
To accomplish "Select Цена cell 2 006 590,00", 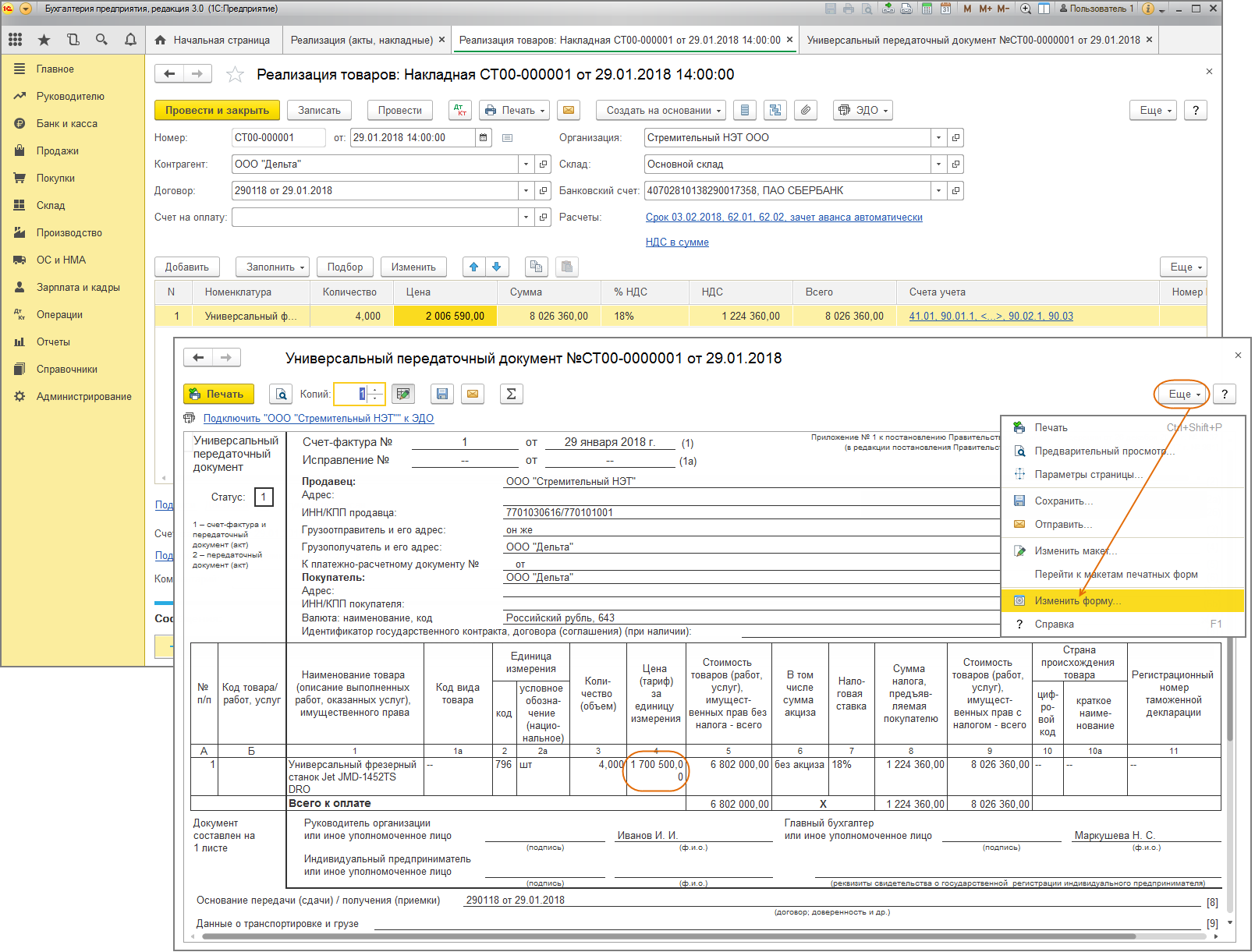I will click(x=445, y=317).
